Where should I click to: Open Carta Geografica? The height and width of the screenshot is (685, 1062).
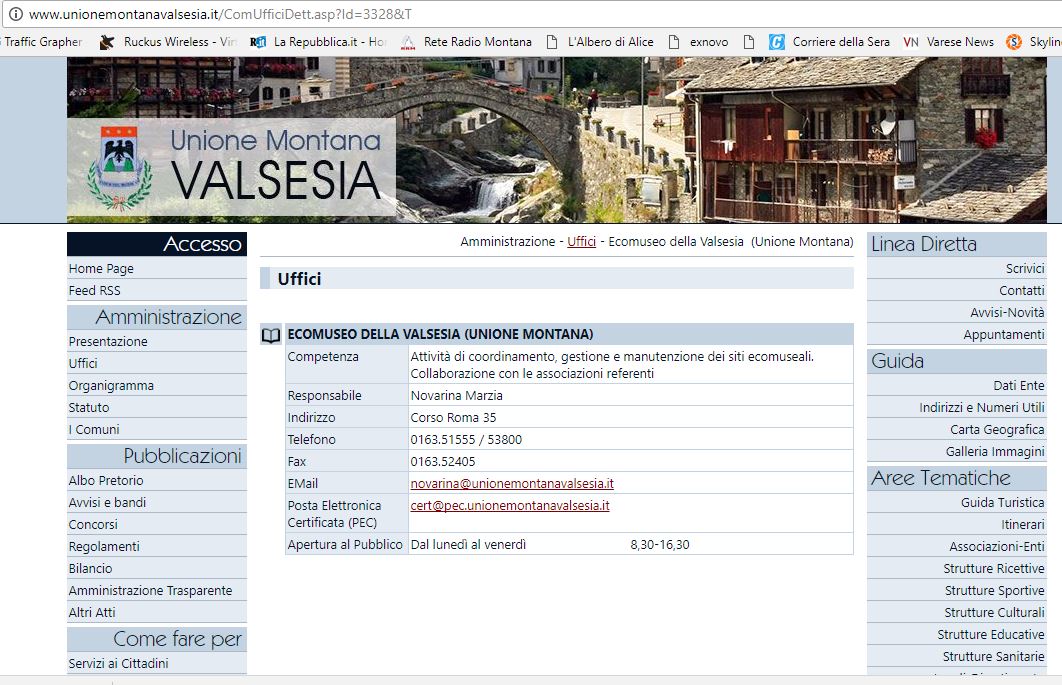click(x=997, y=430)
